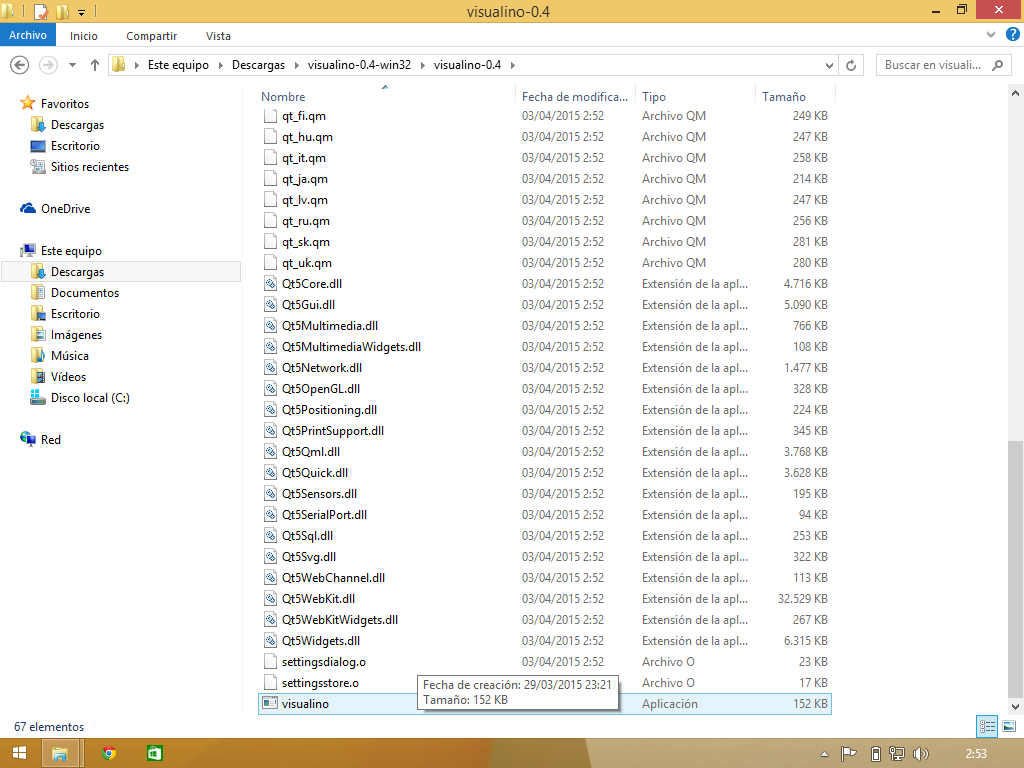Click the Qt5Core.dll file icon
The image size is (1024, 768).
pos(270,283)
